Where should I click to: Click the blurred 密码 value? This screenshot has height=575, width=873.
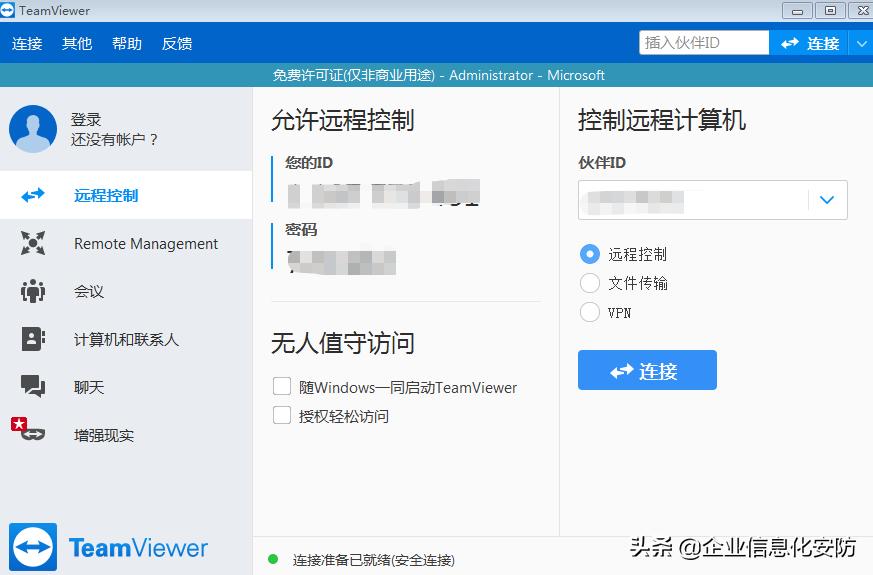(x=341, y=262)
